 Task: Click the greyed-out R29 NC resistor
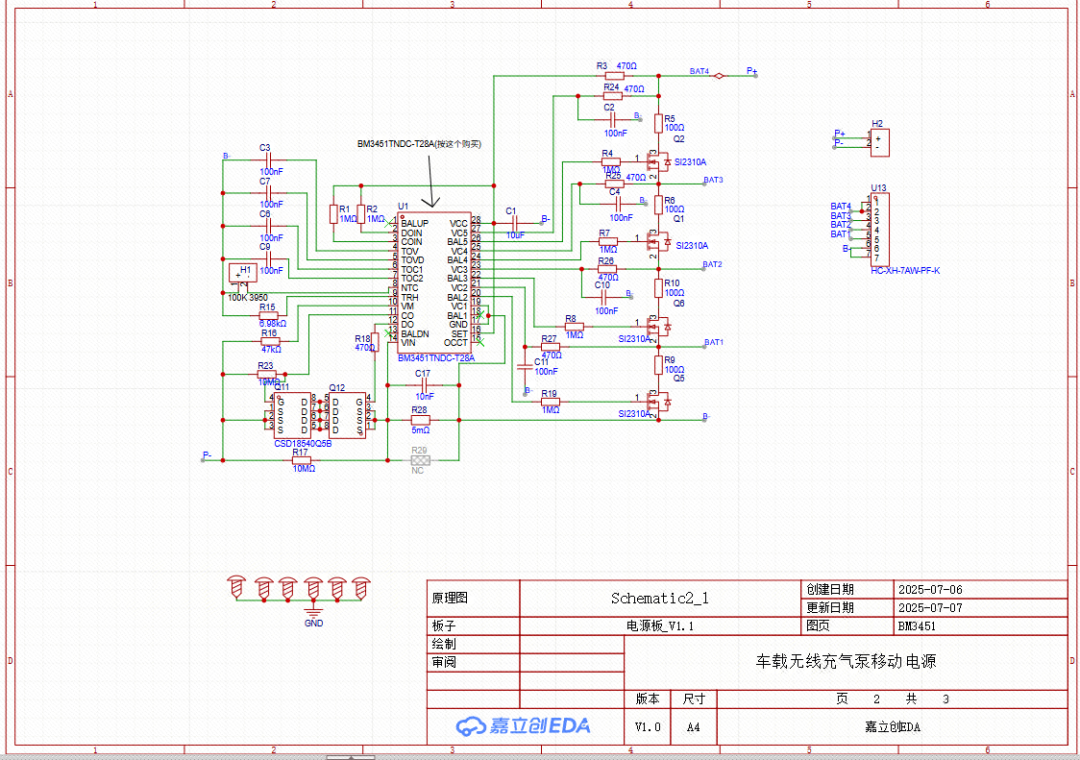(x=420, y=460)
